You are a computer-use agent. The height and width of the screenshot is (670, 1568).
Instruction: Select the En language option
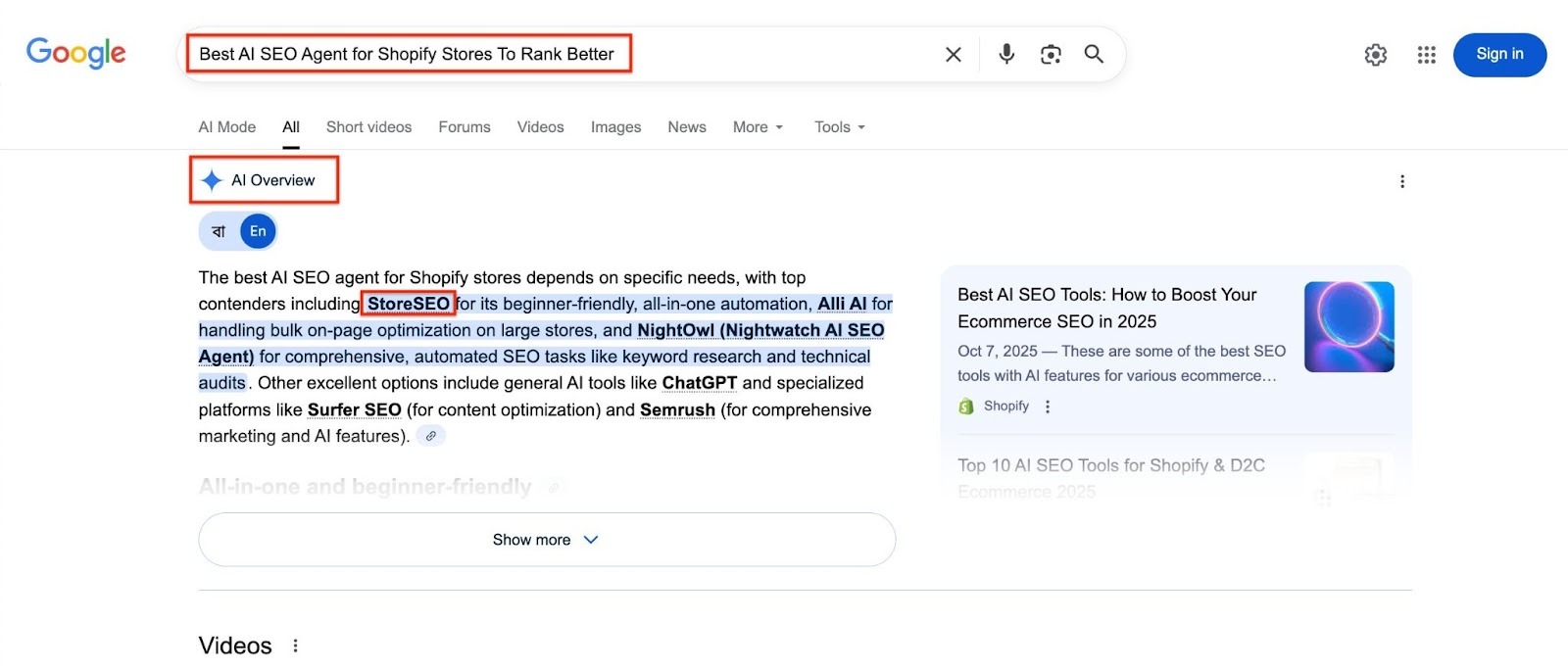point(258,231)
